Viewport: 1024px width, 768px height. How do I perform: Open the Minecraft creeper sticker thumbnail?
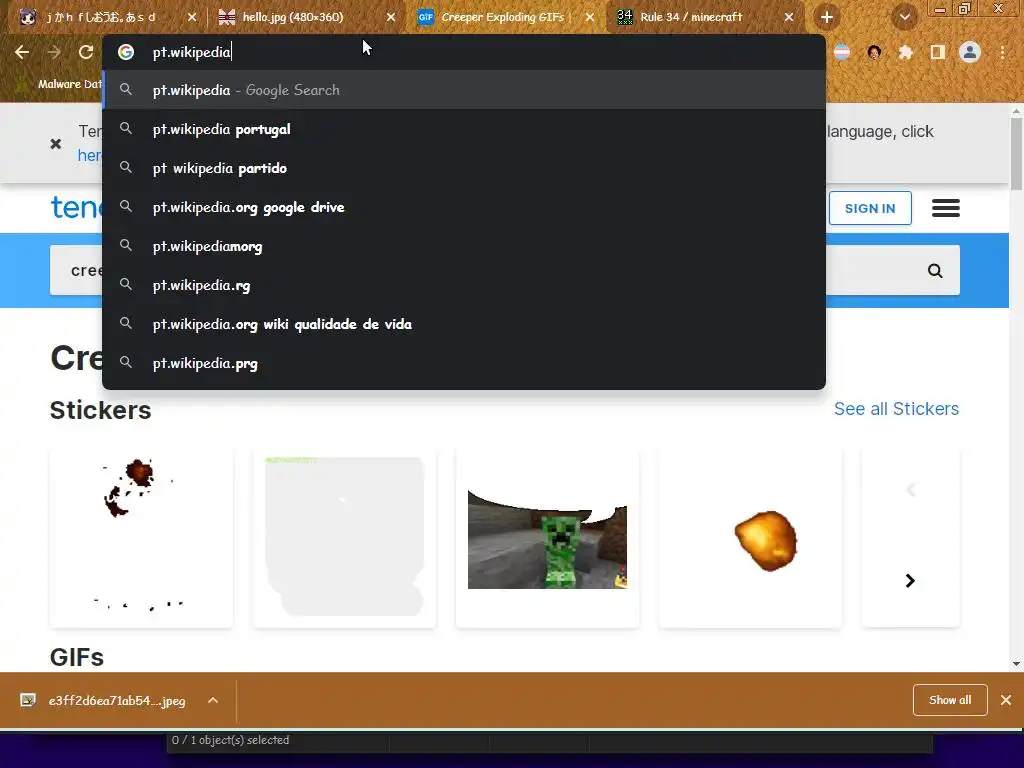(x=547, y=538)
